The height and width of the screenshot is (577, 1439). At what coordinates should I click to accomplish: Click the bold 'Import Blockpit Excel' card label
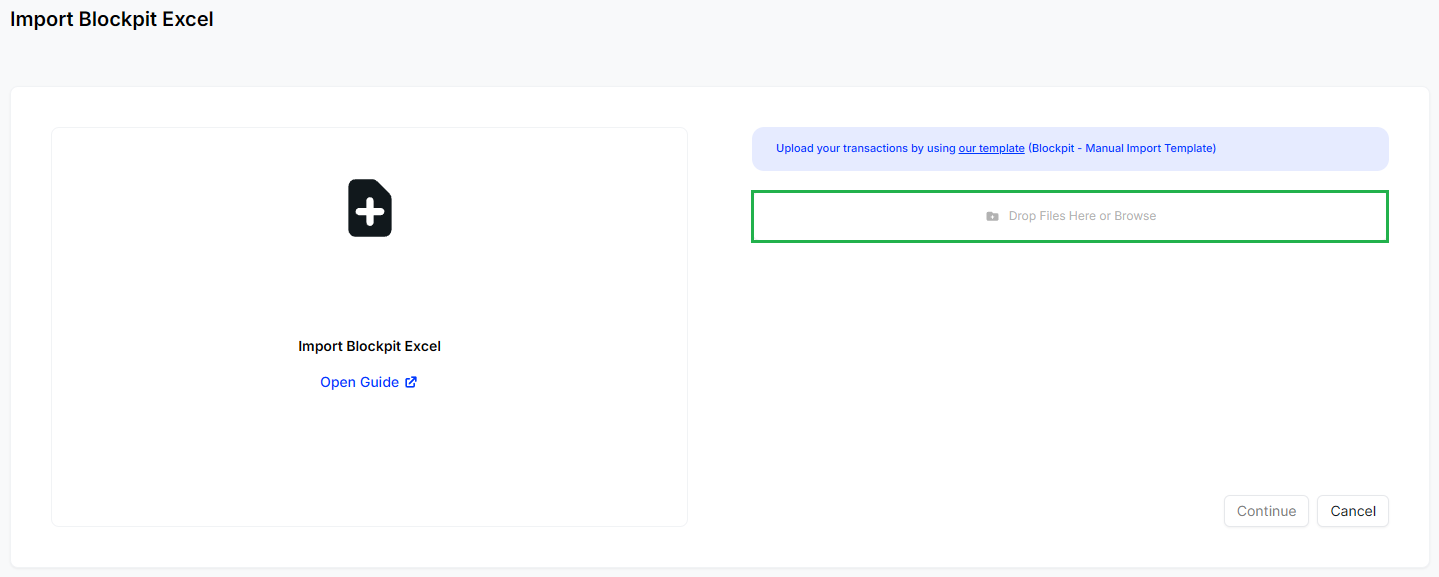click(369, 346)
